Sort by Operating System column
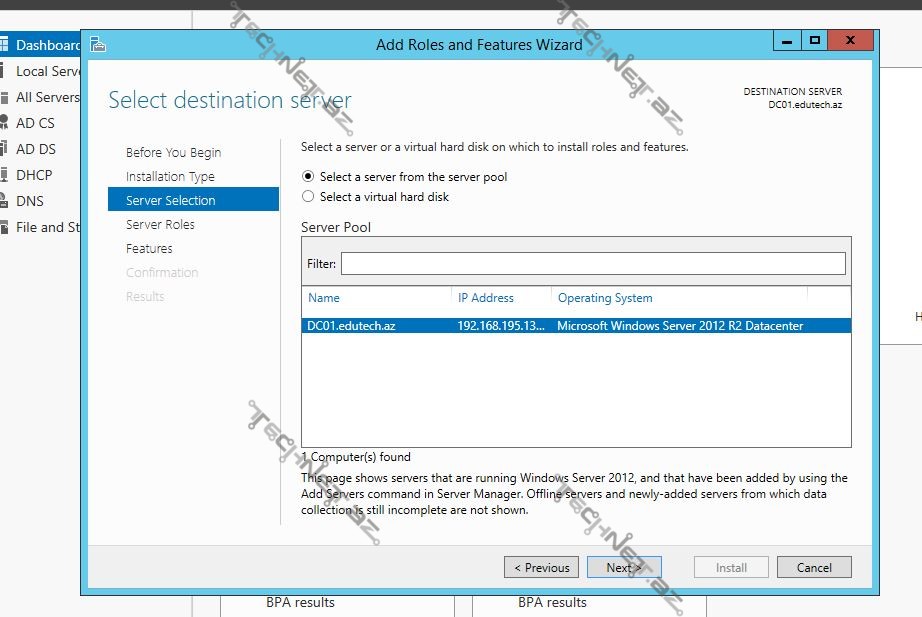Viewport: 922px width, 617px height. [x=604, y=298]
